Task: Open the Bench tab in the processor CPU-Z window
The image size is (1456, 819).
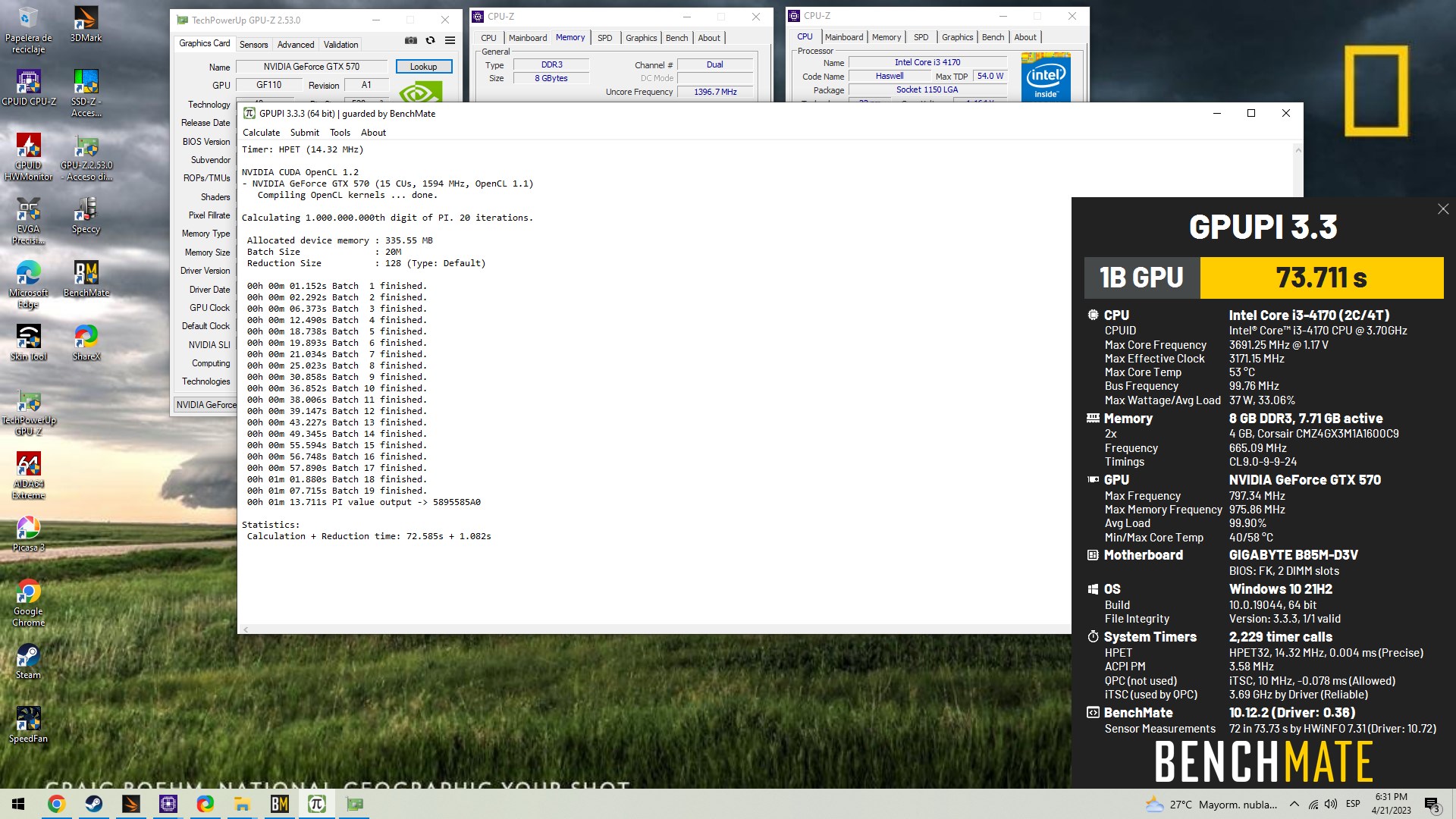Action: 993,37
